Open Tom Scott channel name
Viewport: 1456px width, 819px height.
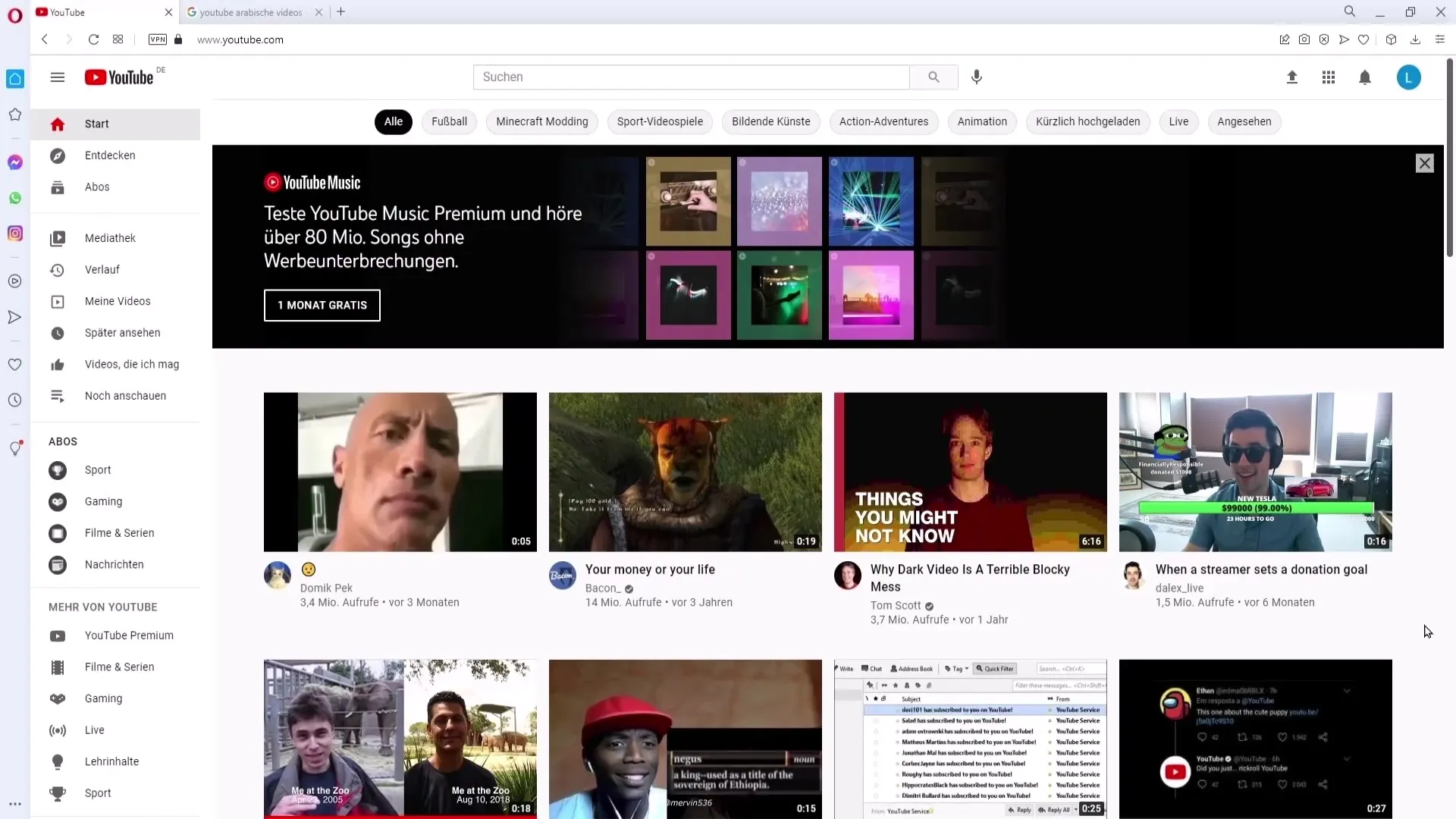896,606
